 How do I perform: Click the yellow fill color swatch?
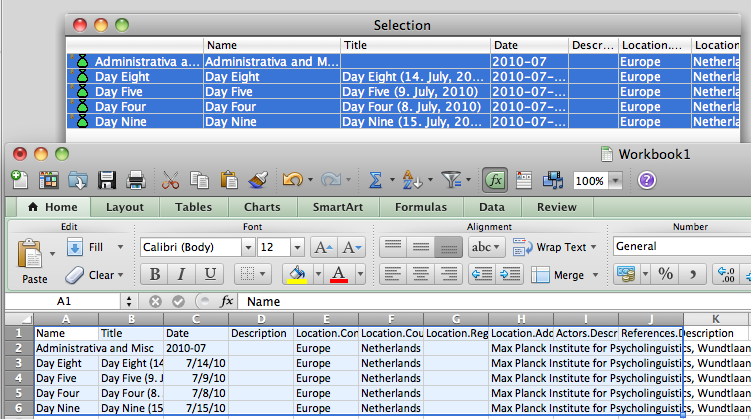coord(296,274)
